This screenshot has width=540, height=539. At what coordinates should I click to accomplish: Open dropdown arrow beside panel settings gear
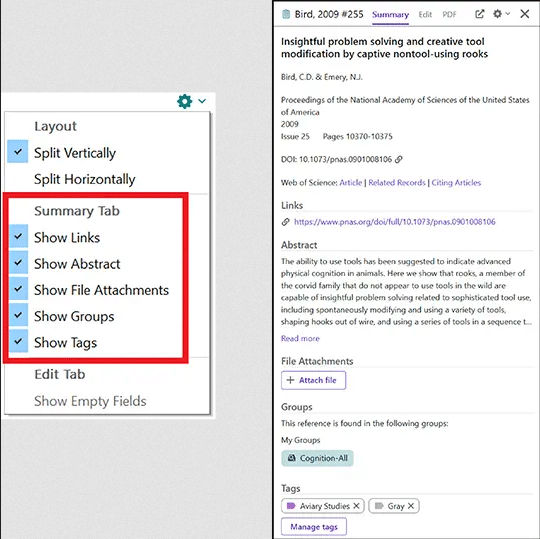coord(508,14)
